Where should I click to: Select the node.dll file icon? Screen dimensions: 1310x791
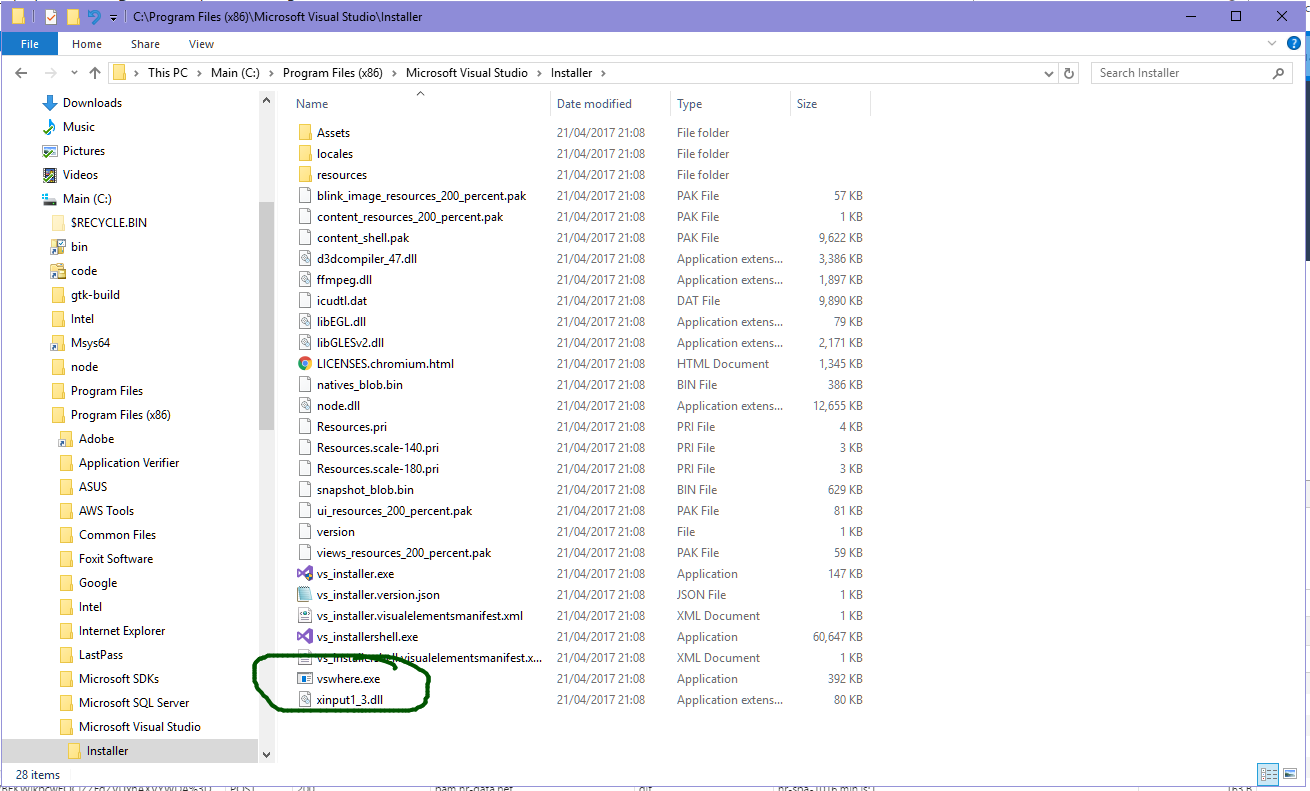pos(305,406)
